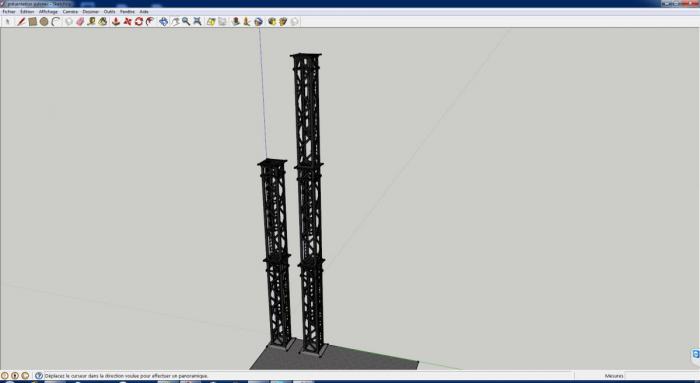The image size is (700, 383).
Task: Toggle the terrain display icon
Action: pos(222,21)
